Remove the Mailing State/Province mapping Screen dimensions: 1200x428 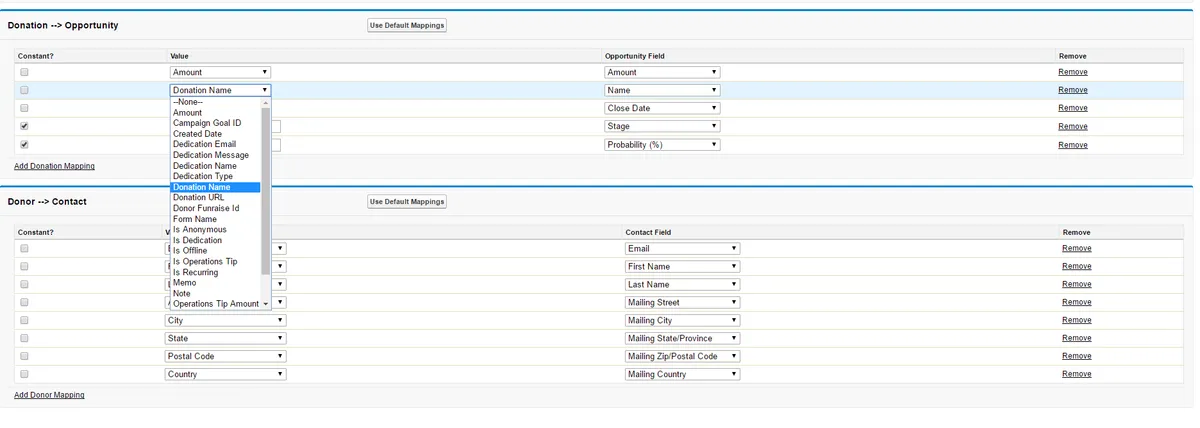pyautogui.click(x=1077, y=338)
